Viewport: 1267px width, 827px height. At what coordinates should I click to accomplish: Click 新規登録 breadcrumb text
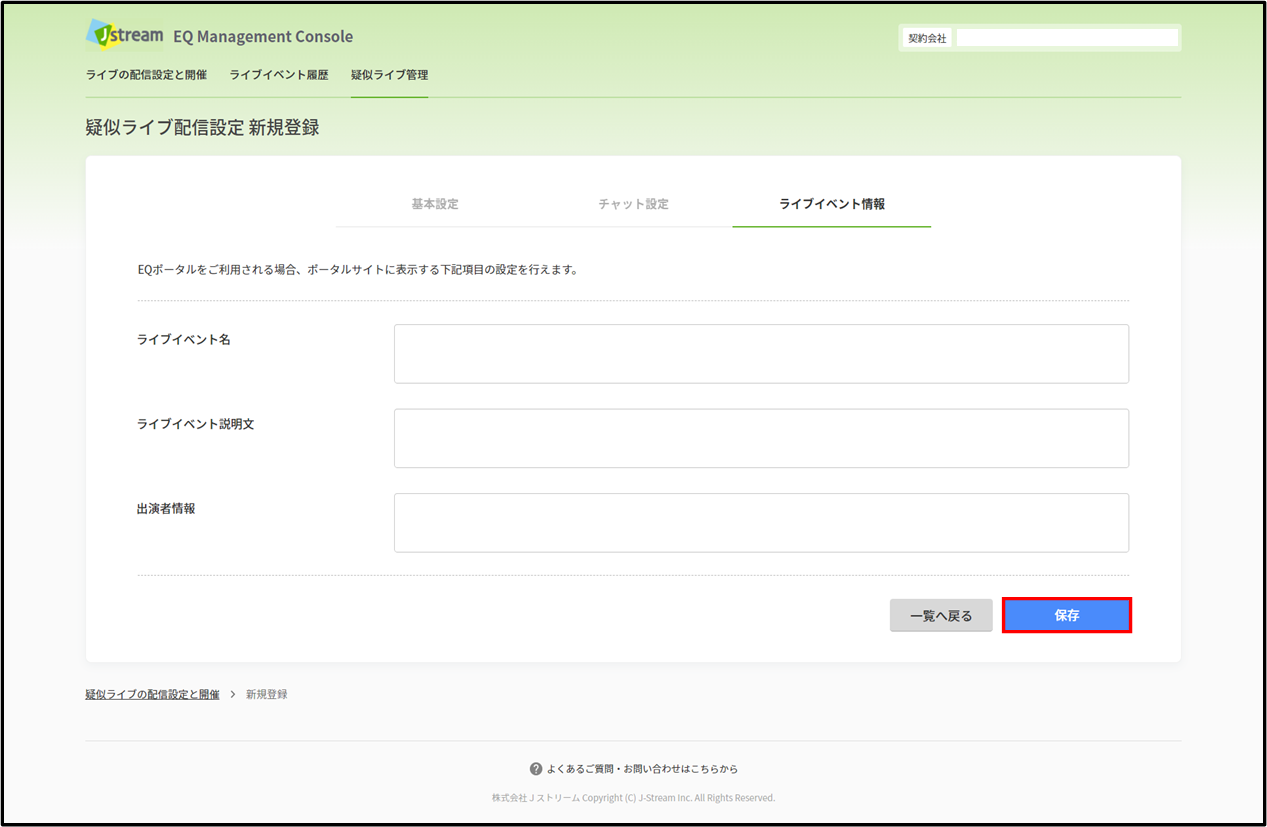point(267,694)
